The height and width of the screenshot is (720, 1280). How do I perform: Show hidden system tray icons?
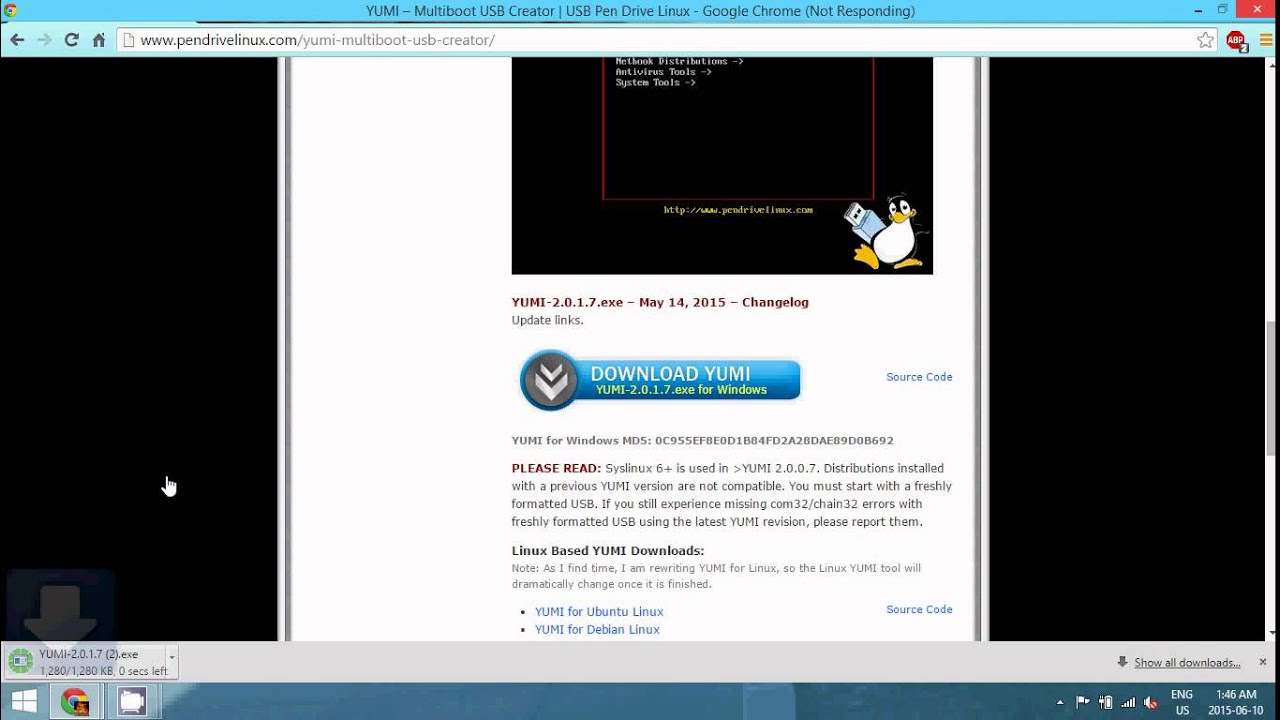[1059, 702]
